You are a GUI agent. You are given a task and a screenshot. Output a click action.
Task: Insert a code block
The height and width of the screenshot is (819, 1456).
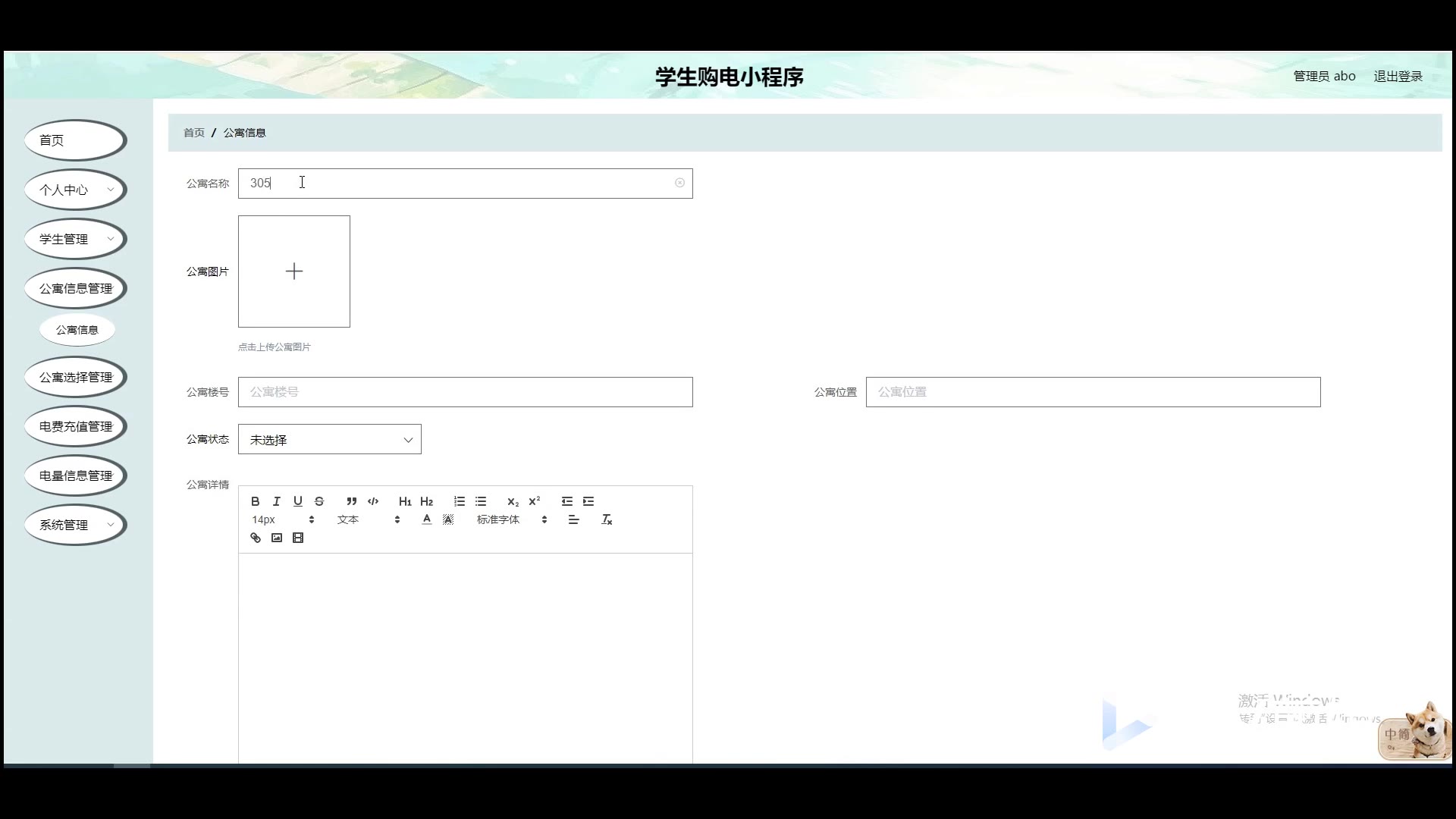click(x=373, y=501)
